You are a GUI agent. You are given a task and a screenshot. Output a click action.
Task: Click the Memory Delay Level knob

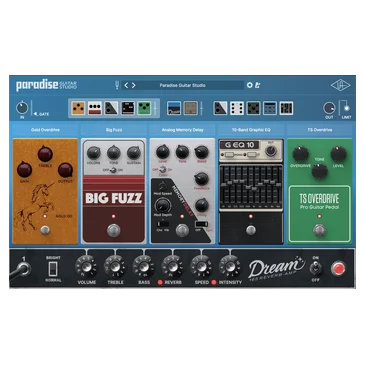[x=163, y=152]
